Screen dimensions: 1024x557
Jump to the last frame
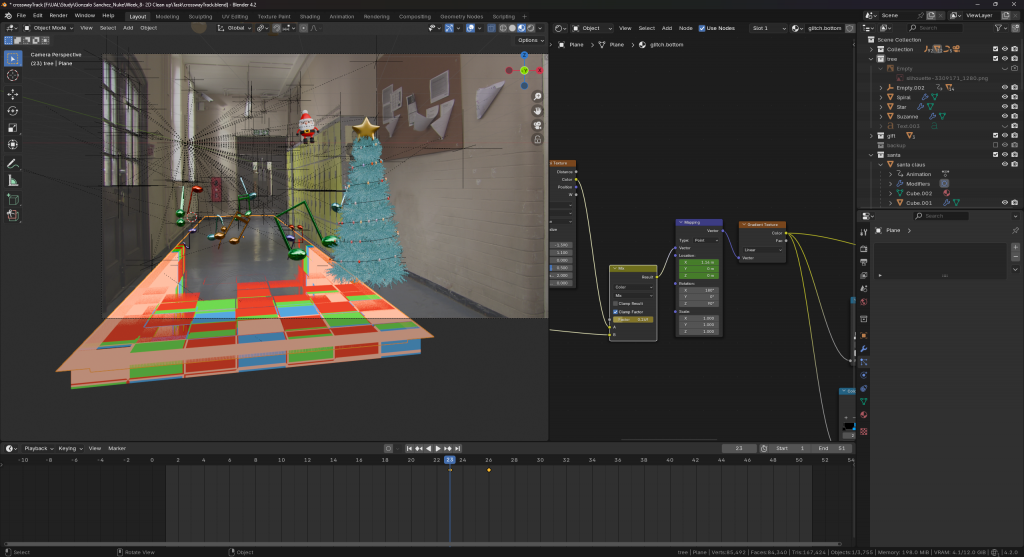click(458, 449)
